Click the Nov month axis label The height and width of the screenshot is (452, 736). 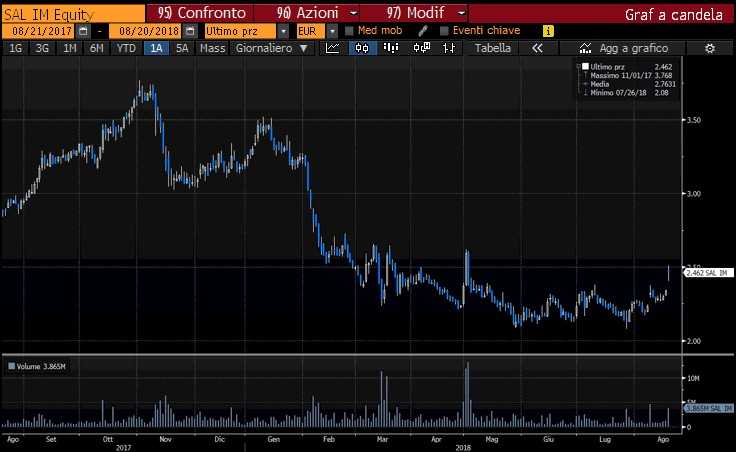[x=165, y=439]
